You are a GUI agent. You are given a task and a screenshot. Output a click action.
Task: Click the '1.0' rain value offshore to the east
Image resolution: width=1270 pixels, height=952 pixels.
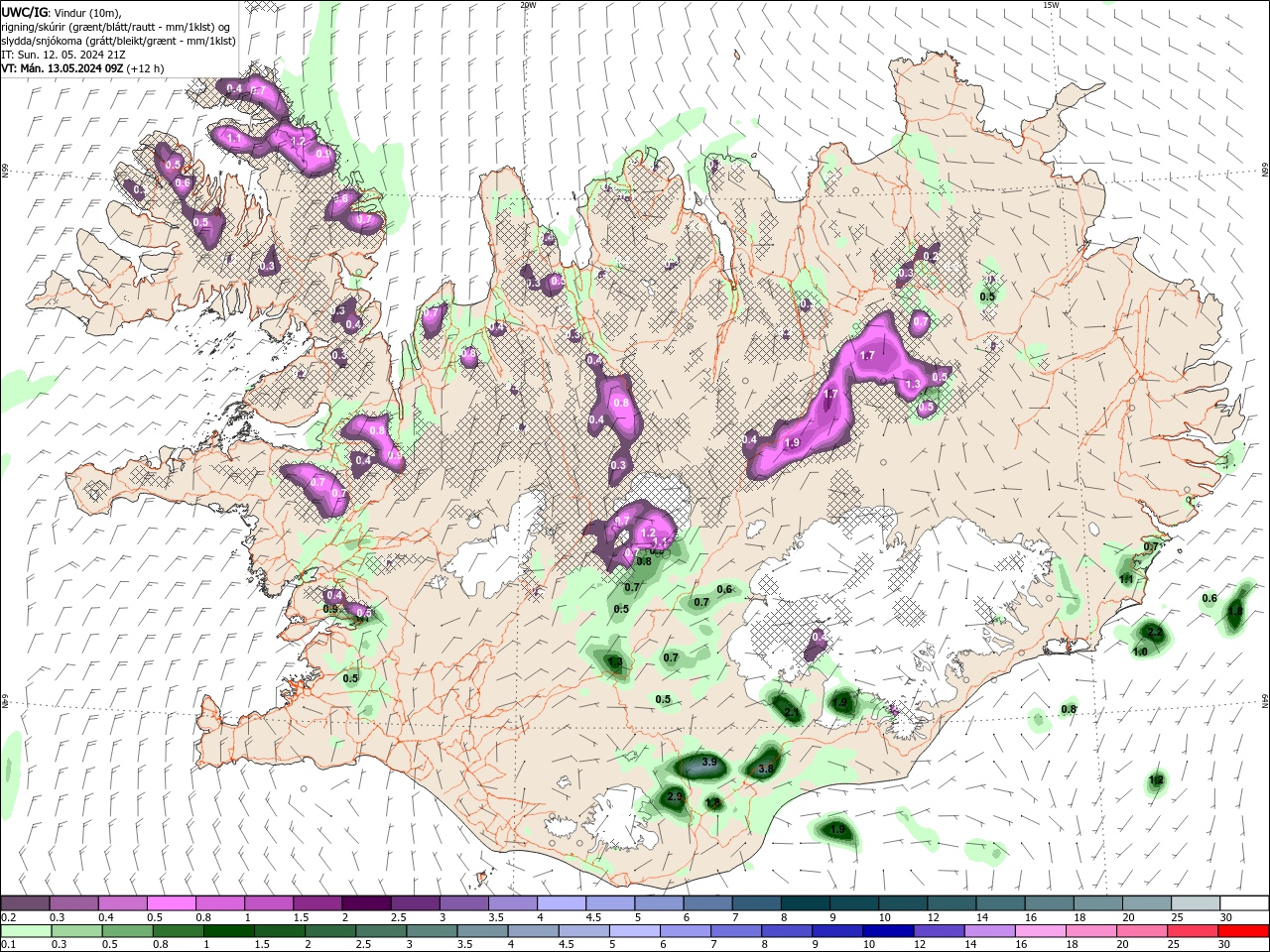[1140, 652]
